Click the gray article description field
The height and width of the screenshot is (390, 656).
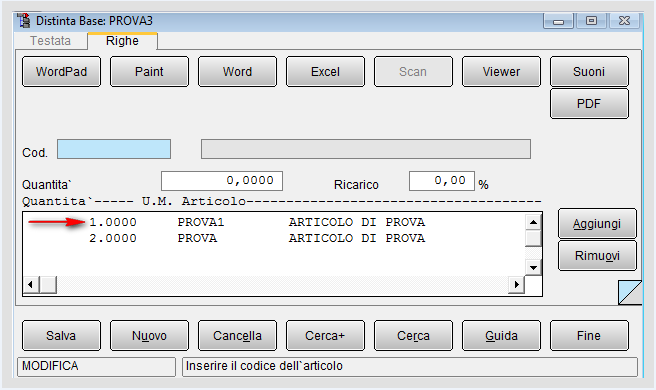(x=366, y=149)
